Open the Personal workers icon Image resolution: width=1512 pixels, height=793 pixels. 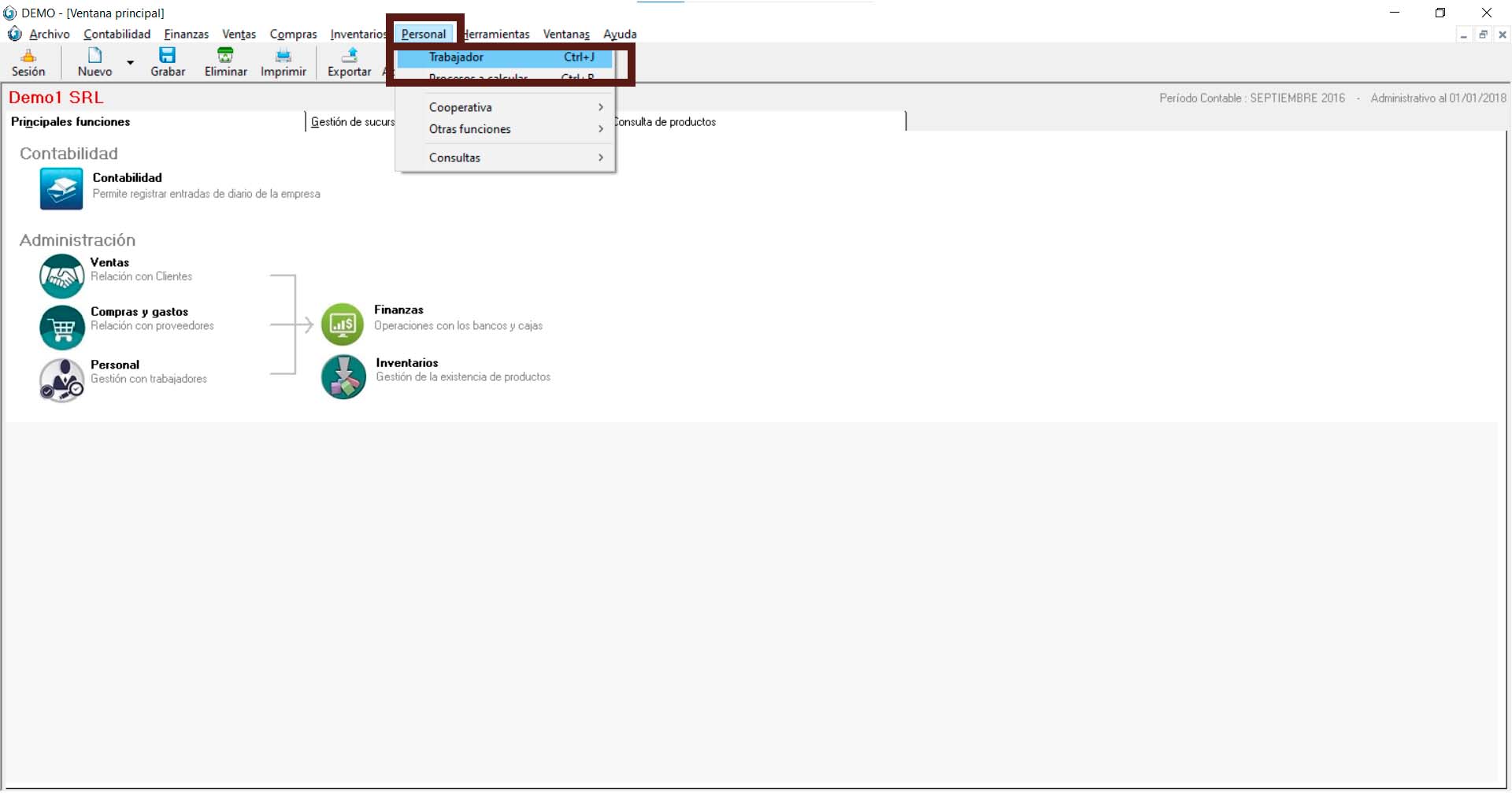(61, 380)
